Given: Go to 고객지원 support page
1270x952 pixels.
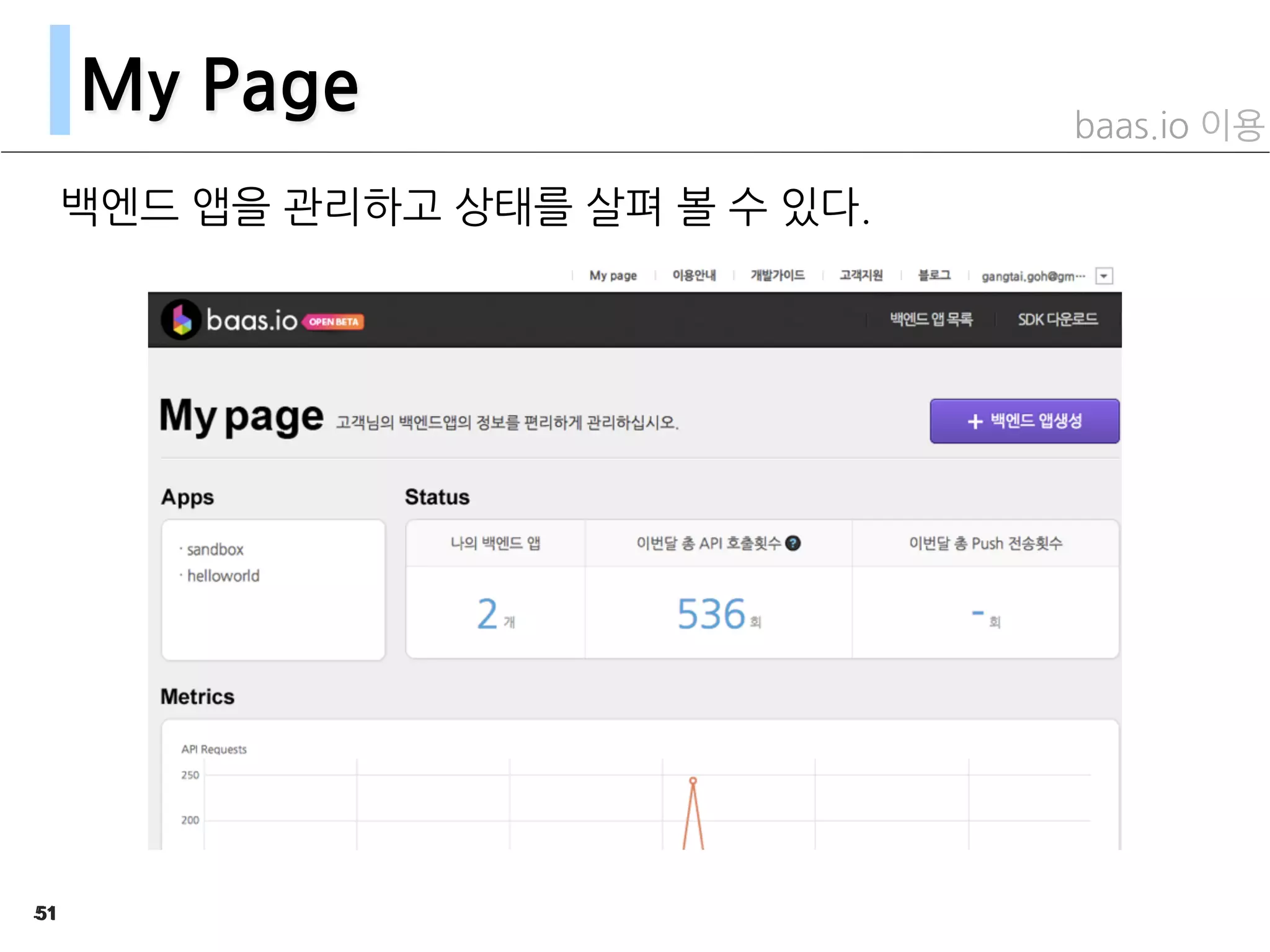Looking at the screenshot, I should pyautogui.click(x=861, y=275).
